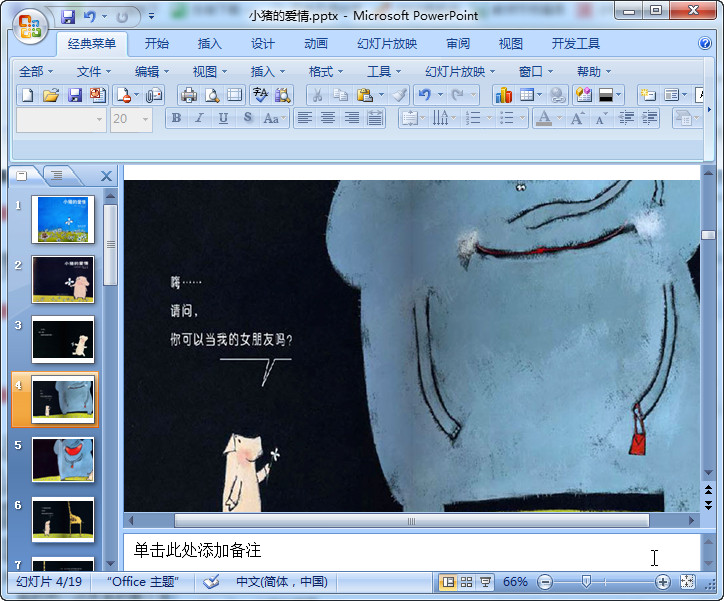Click Format Painter brush icon
This screenshot has height=601, width=724.
pos(399,95)
